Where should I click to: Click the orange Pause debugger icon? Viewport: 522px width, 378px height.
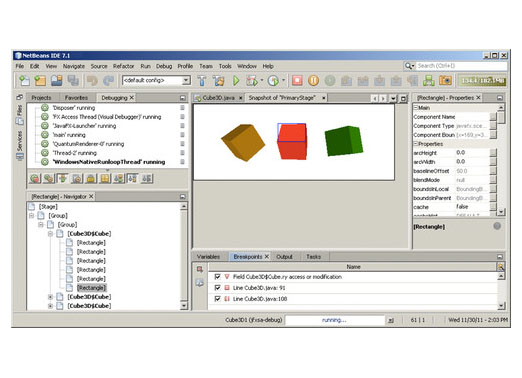click(313, 81)
